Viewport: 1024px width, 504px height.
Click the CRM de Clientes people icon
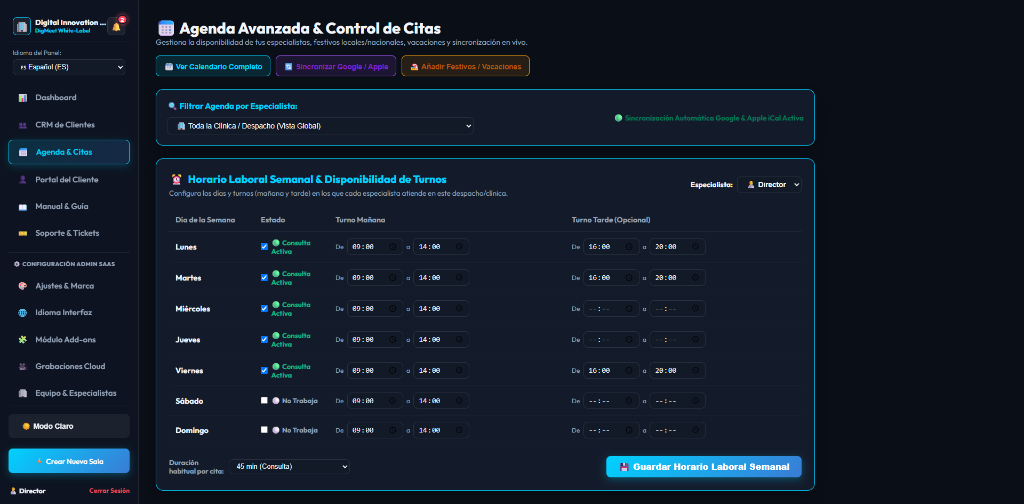[x=23, y=125]
